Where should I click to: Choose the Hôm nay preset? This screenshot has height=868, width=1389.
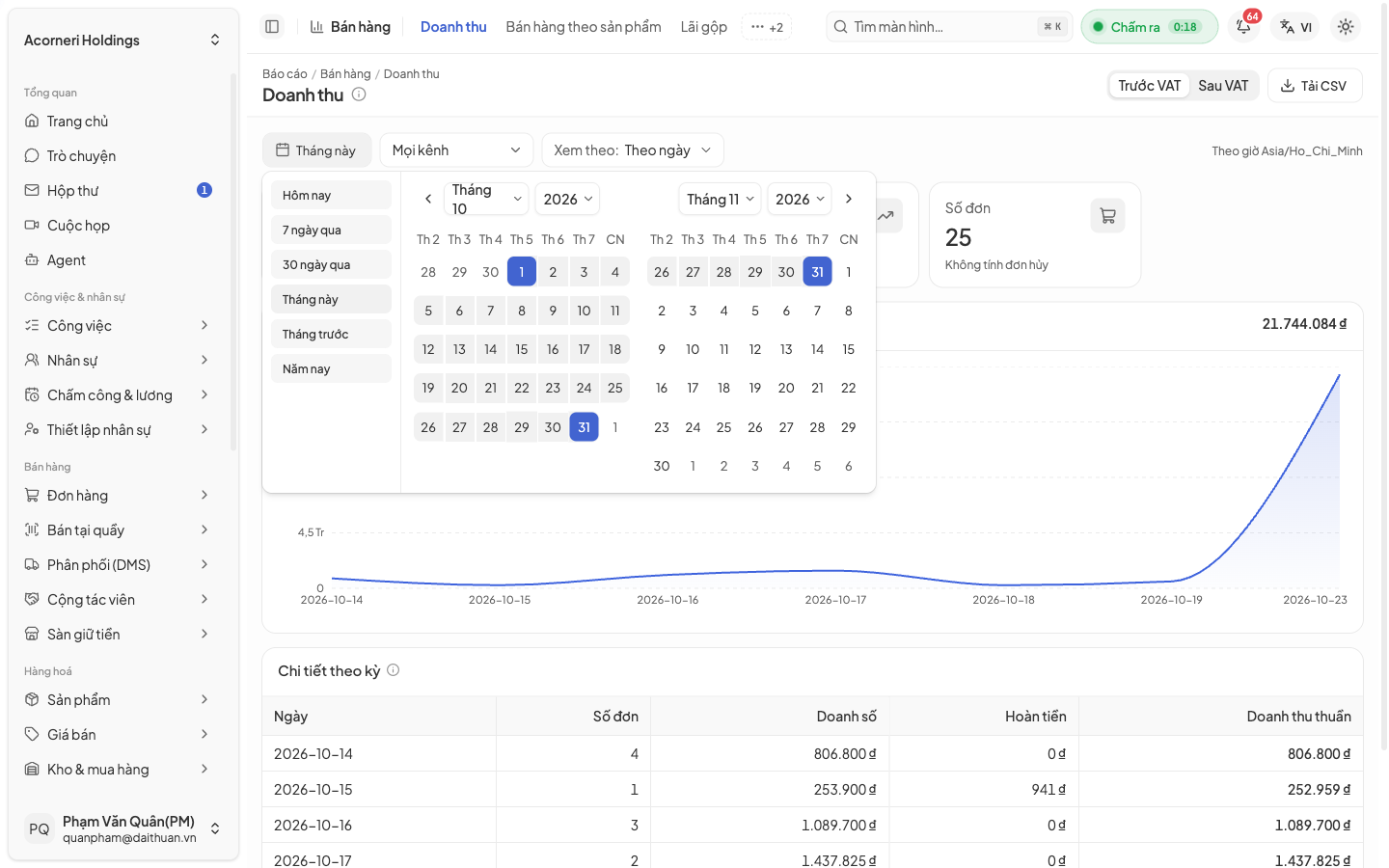tap(331, 195)
